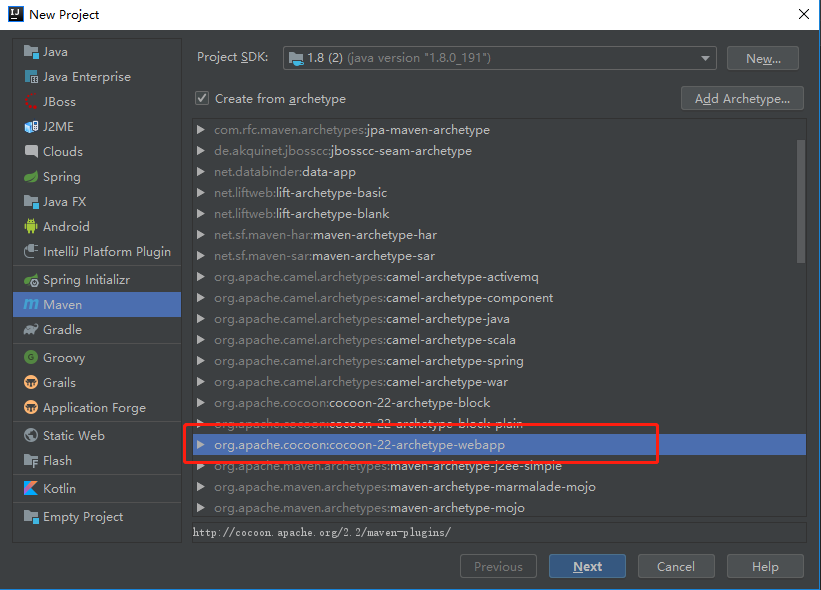The height and width of the screenshot is (590, 821).
Task: Close the New Project dialog
Action: tap(804, 14)
